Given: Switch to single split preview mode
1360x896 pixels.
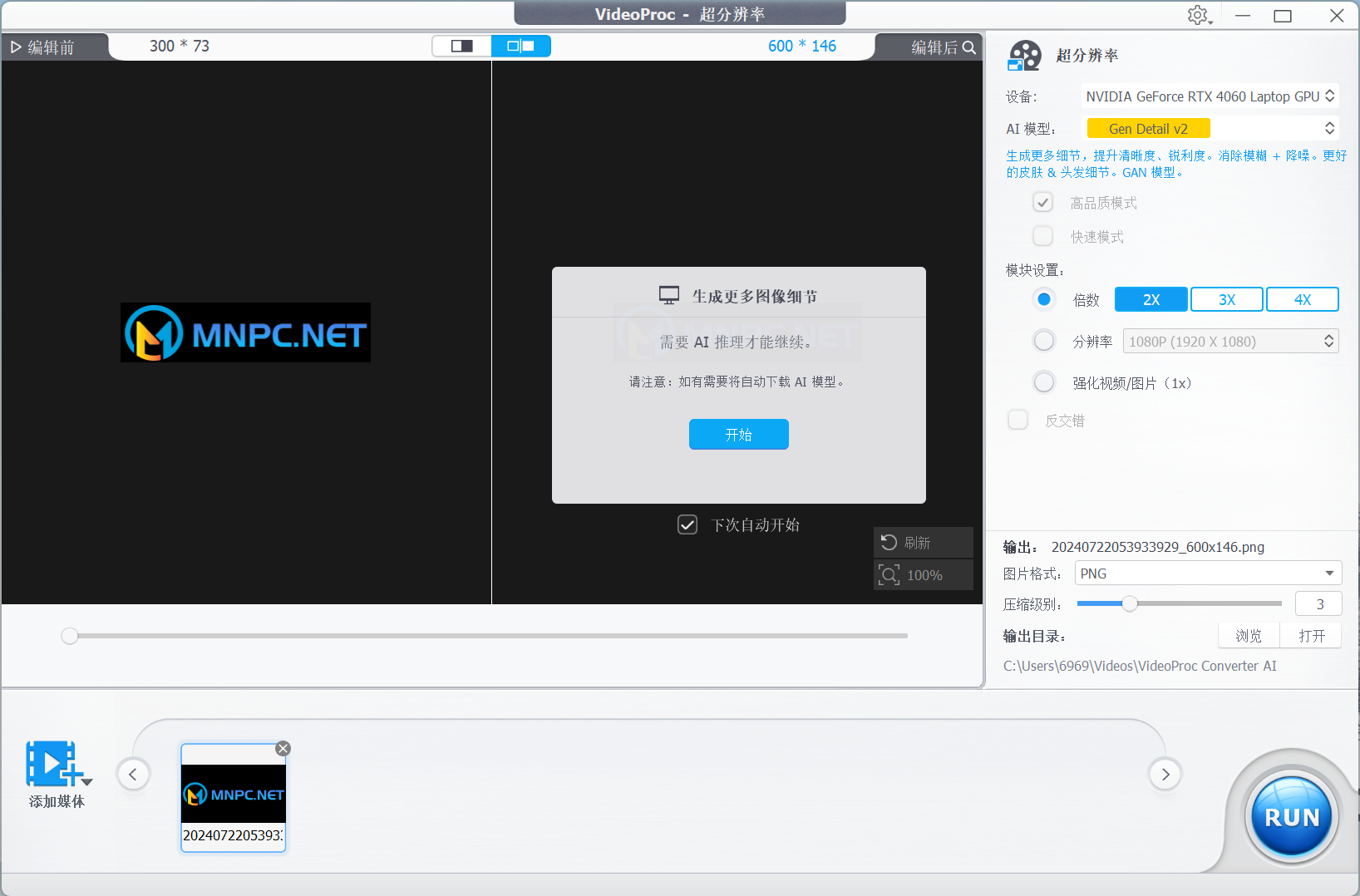Looking at the screenshot, I should point(462,46).
